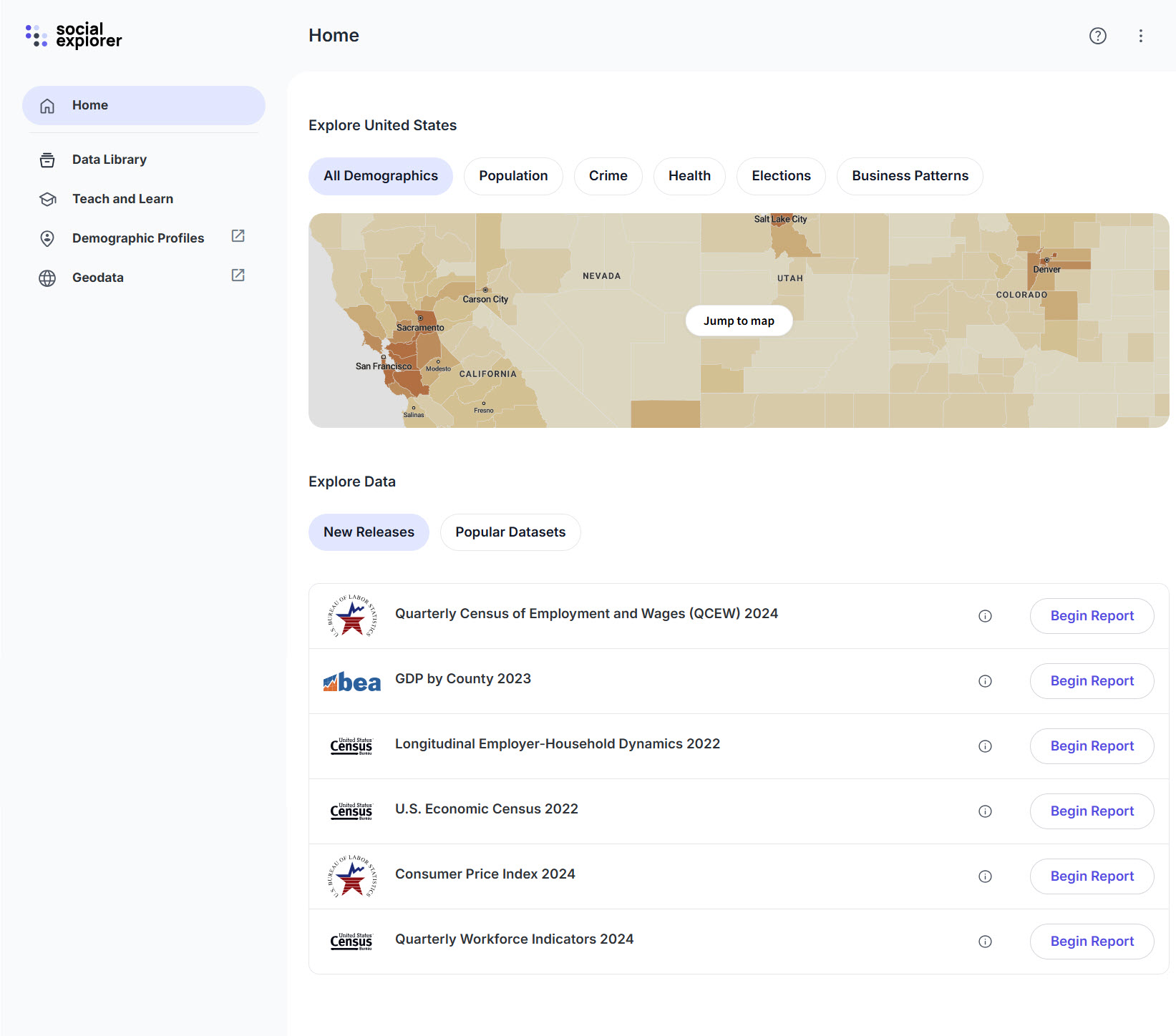
Task: Select the Population map filter
Action: [513, 176]
